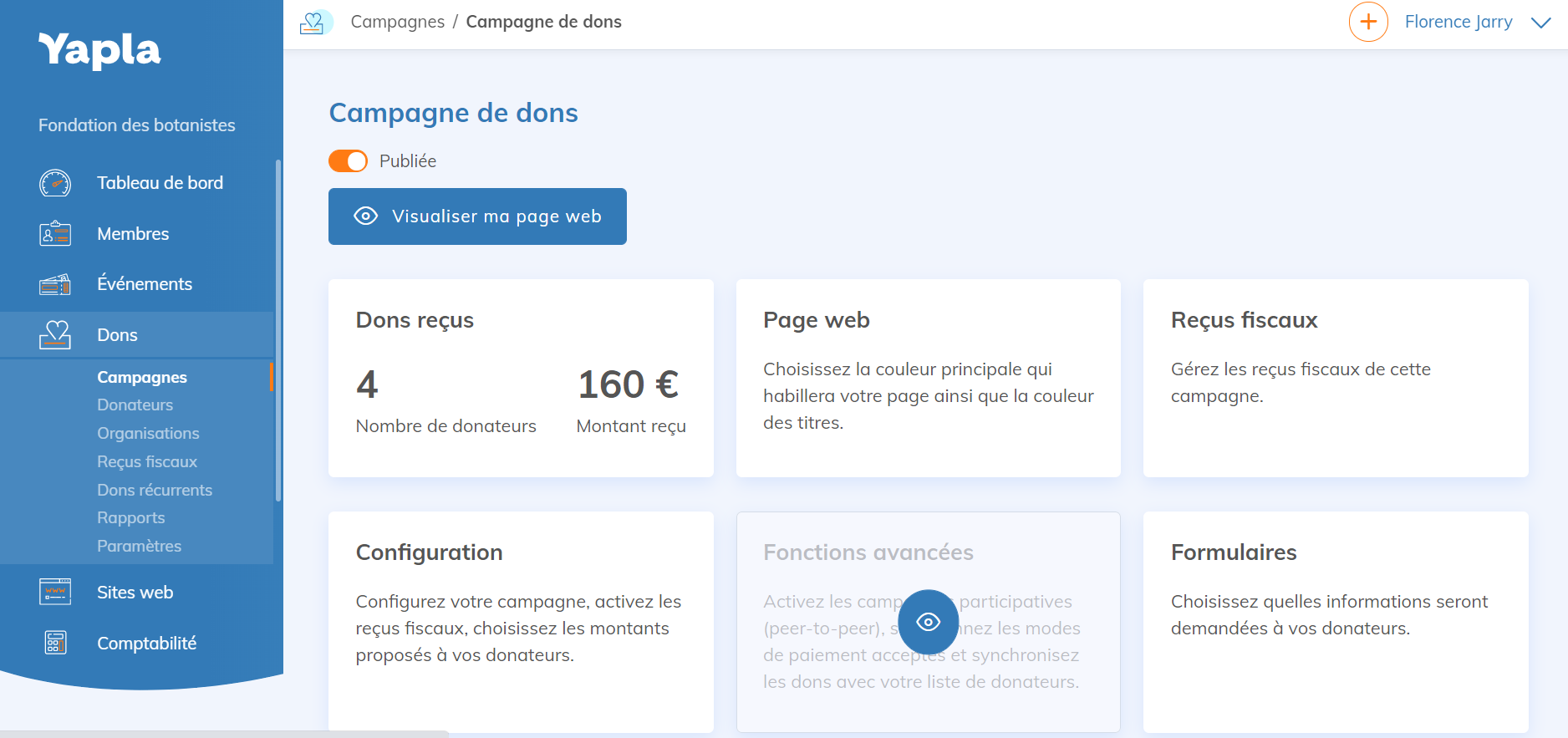The width and height of the screenshot is (1568, 738).
Task: Click the Comptabilité calculator icon
Action: pos(55,643)
